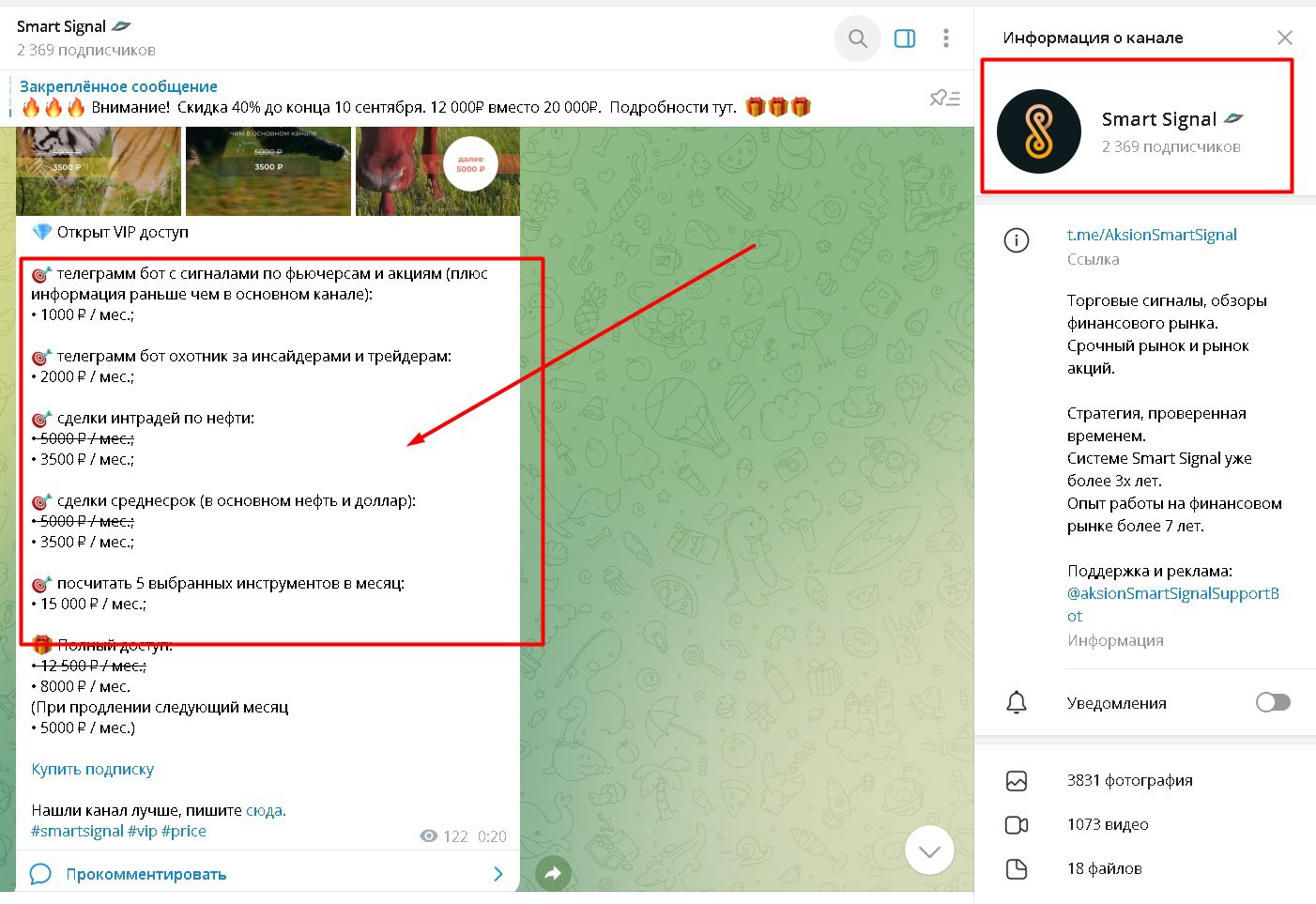Click Прокомментировать button
This screenshot has height=904, width=1316.
point(268,874)
